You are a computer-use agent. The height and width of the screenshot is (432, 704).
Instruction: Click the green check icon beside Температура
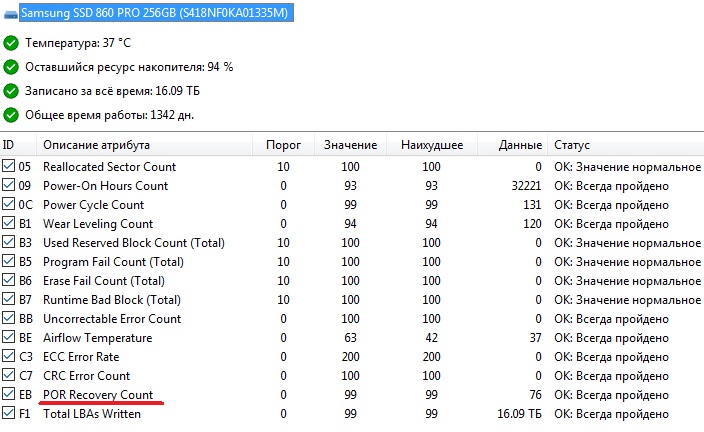11,43
